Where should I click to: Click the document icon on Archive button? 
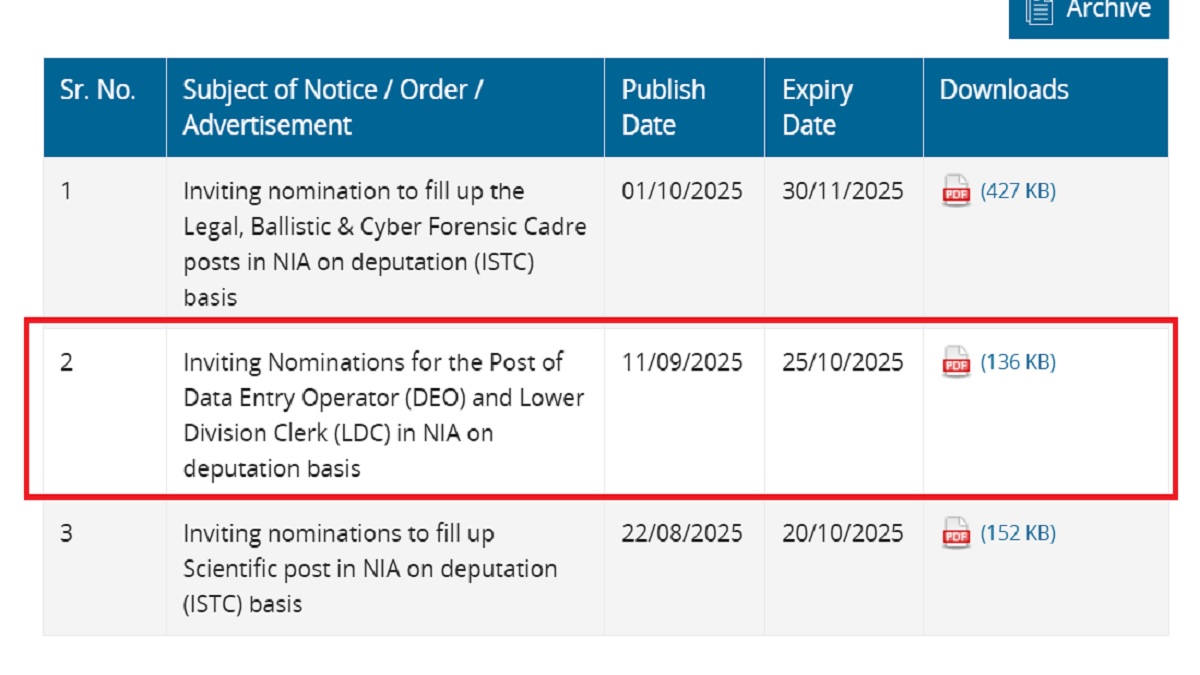coord(1040,12)
